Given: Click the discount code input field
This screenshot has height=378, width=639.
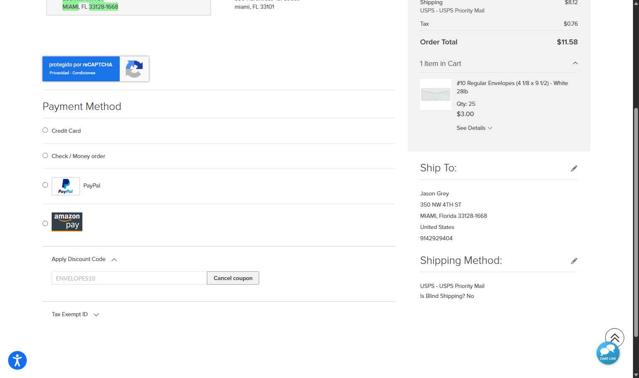Looking at the screenshot, I should coord(129,278).
